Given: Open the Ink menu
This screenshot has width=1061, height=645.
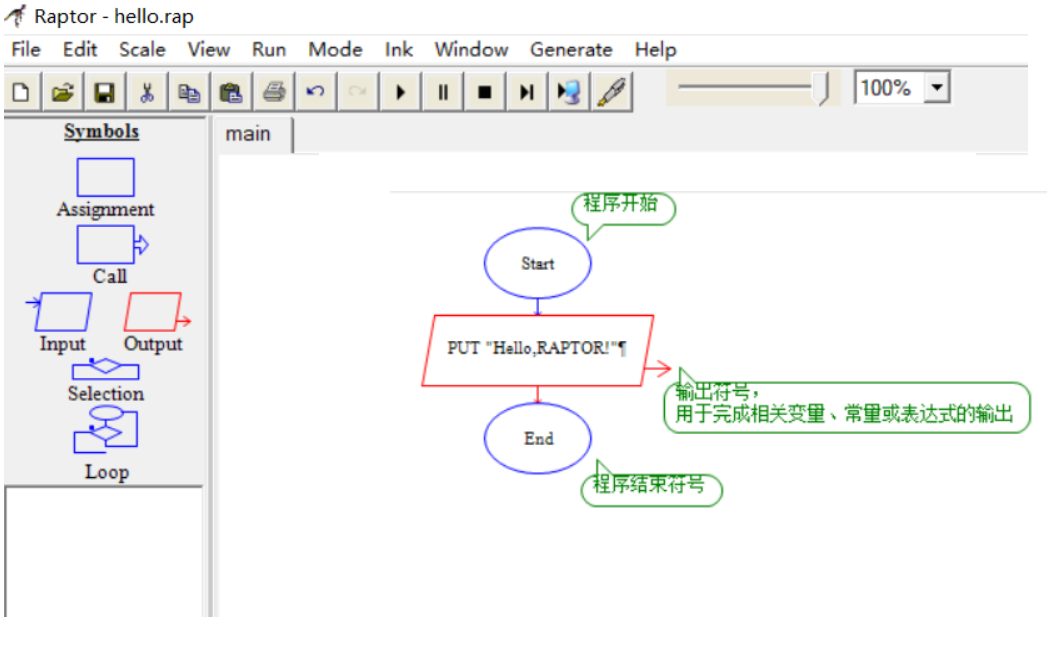Looking at the screenshot, I should click(x=399, y=49).
